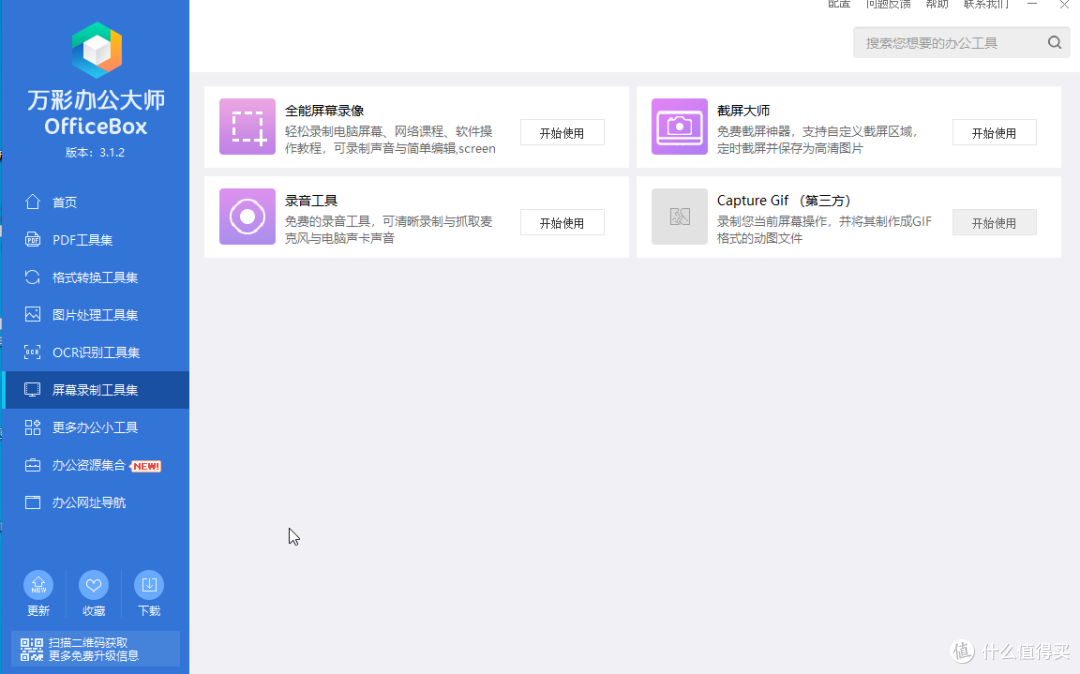Start using 录音工具 with 开始使用
1080x674 pixels.
click(x=562, y=223)
